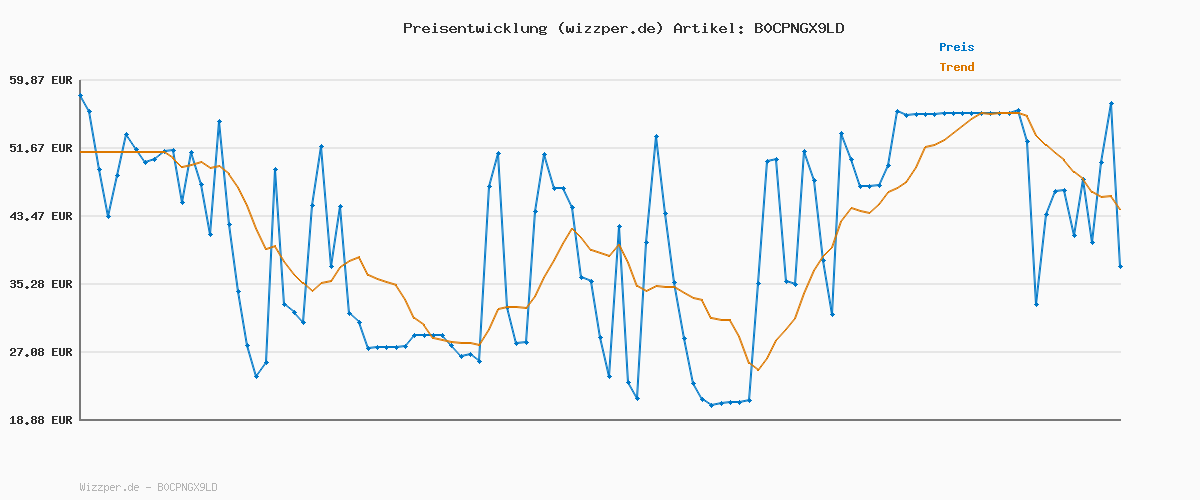Image resolution: width=1200 pixels, height=500 pixels.
Task: Click the lowest blue price point on chart
Action: [711, 405]
